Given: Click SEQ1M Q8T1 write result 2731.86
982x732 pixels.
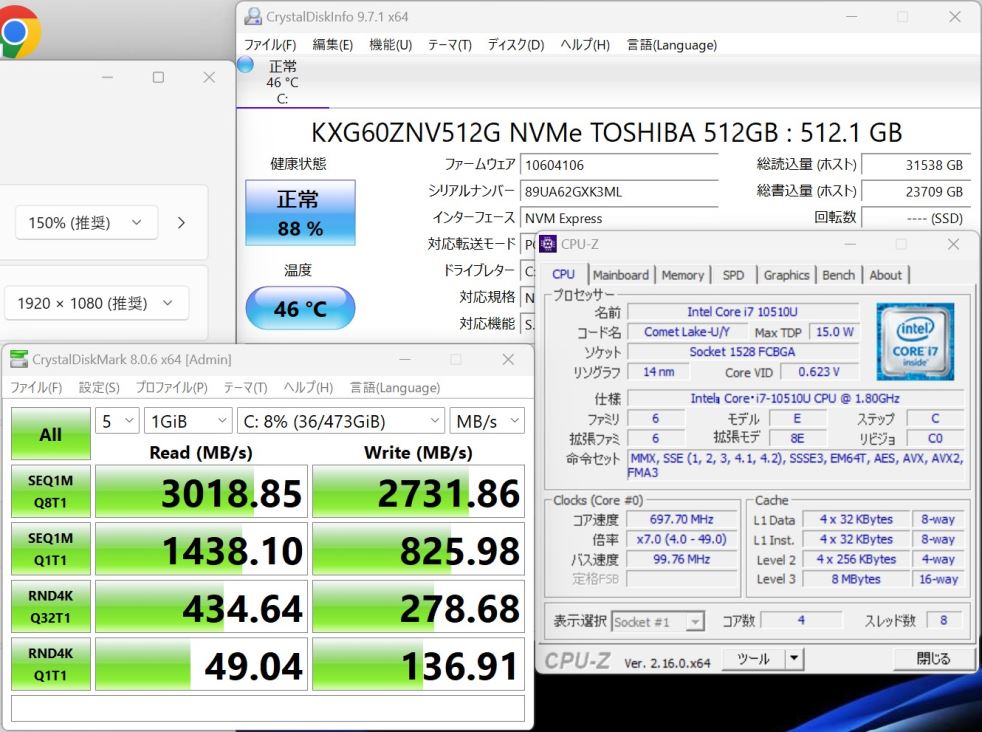Looking at the screenshot, I should click(x=418, y=492).
